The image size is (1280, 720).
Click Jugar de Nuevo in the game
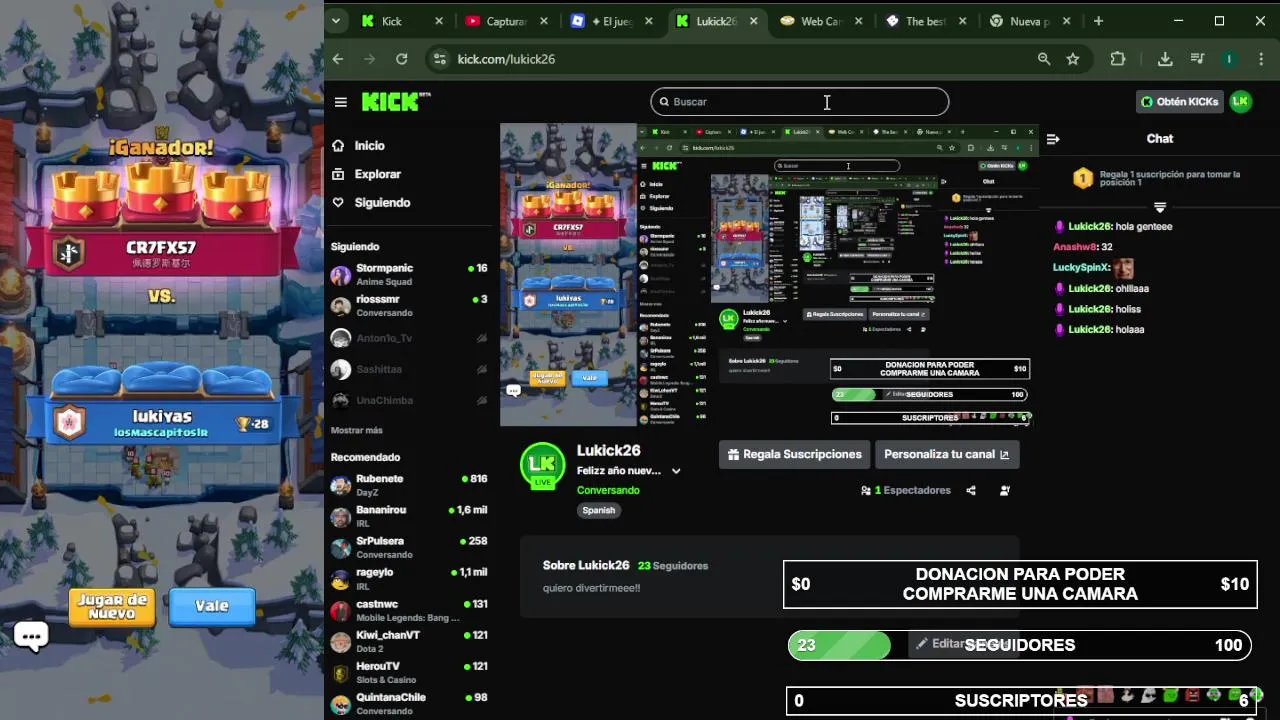point(112,607)
